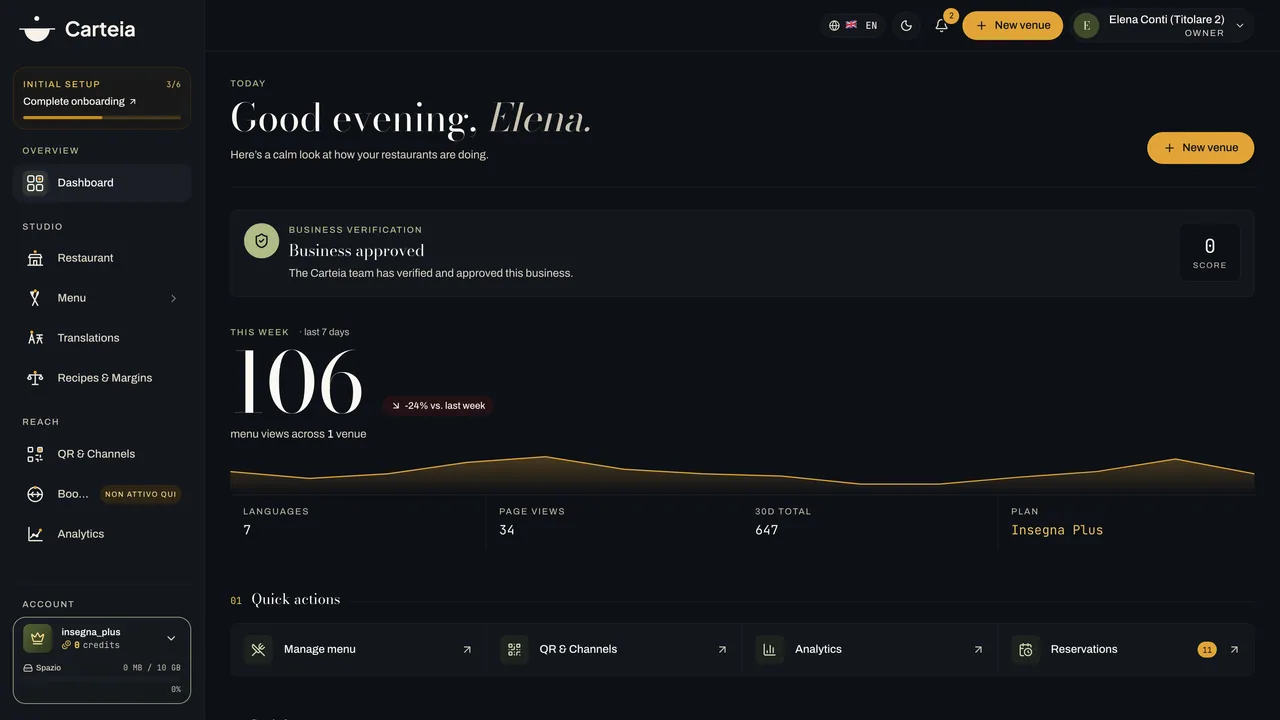
Task: Open Translations in the sidebar
Action: [x=102, y=338]
